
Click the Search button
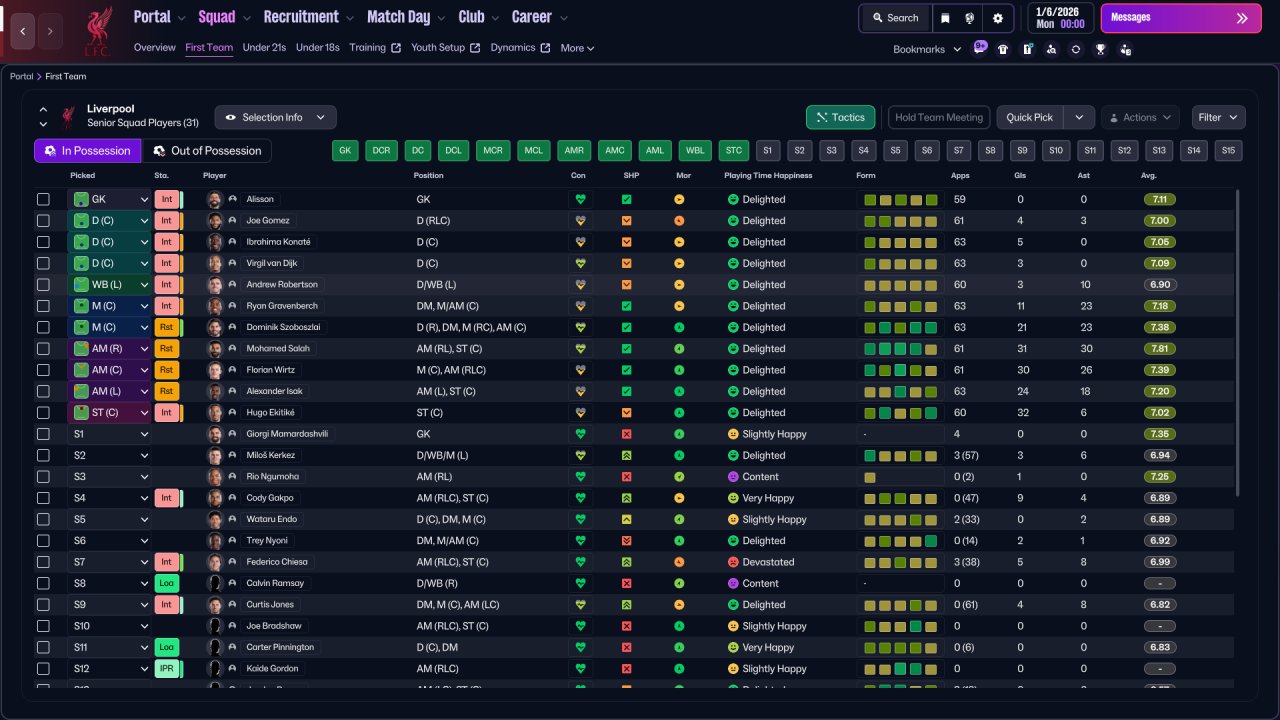coord(895,18)
